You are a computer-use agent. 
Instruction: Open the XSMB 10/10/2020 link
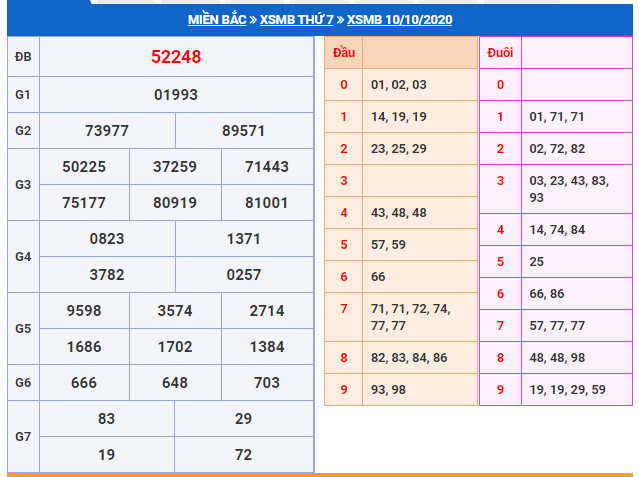(399, 20)
